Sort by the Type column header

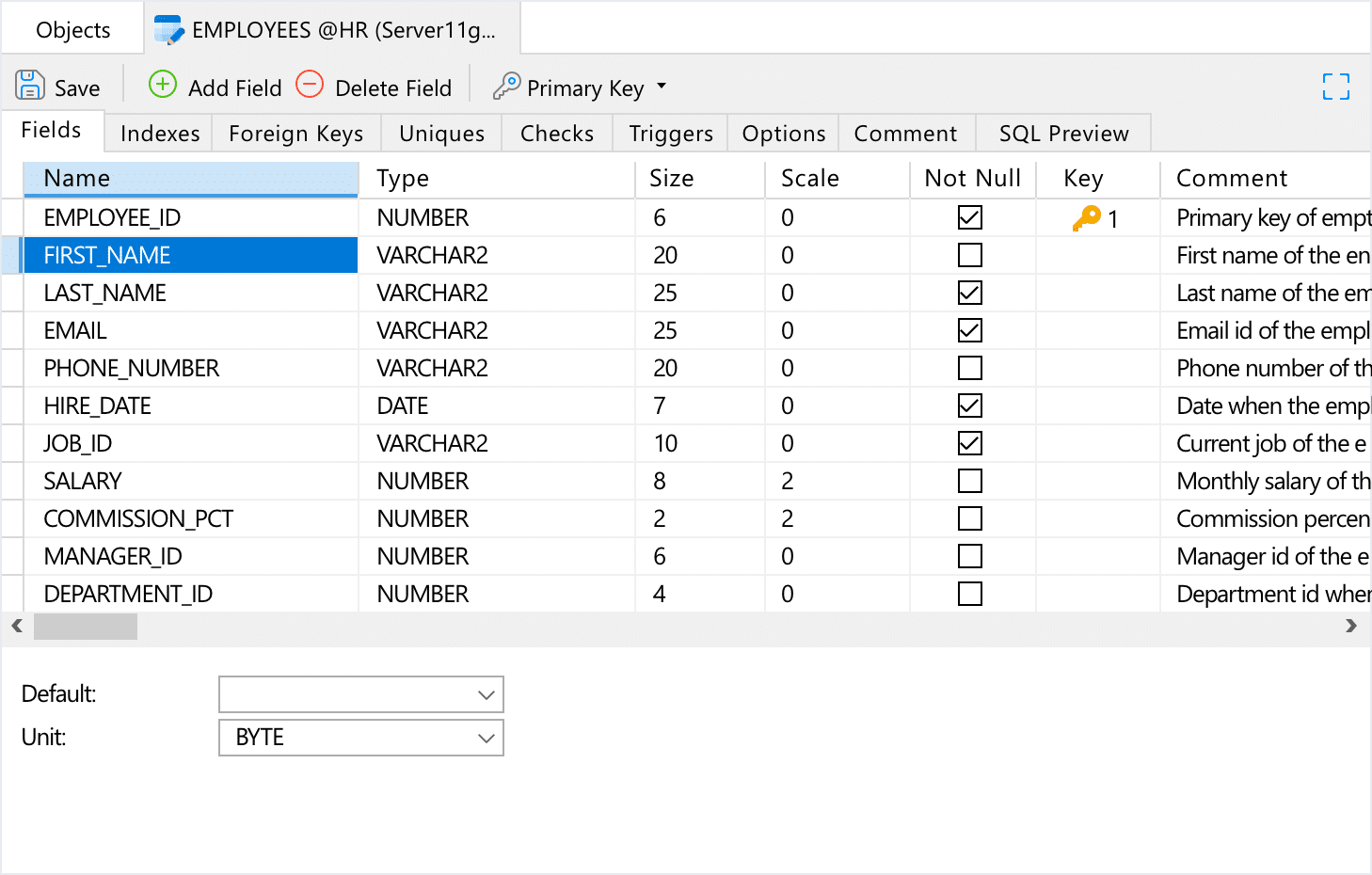(402, 179)
